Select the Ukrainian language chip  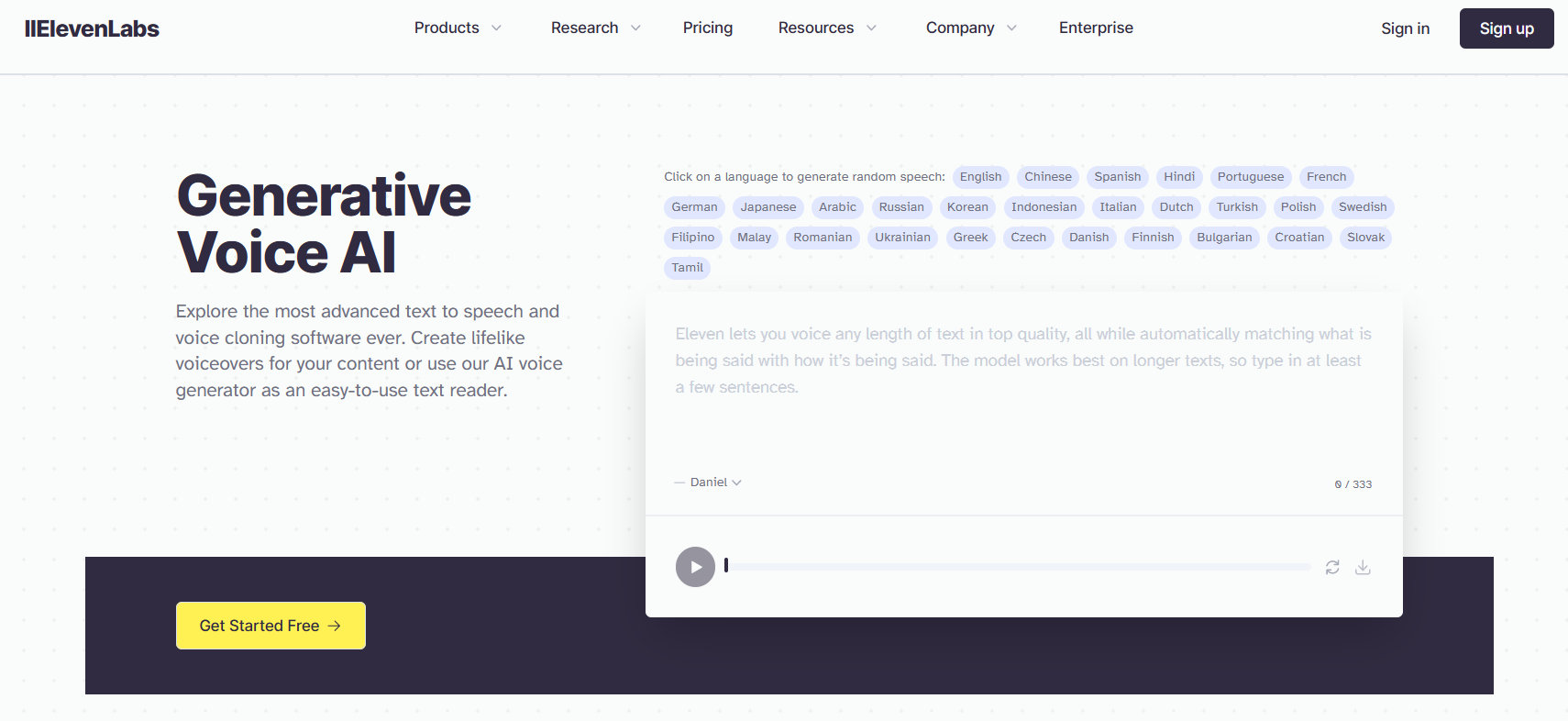point(902,238)
